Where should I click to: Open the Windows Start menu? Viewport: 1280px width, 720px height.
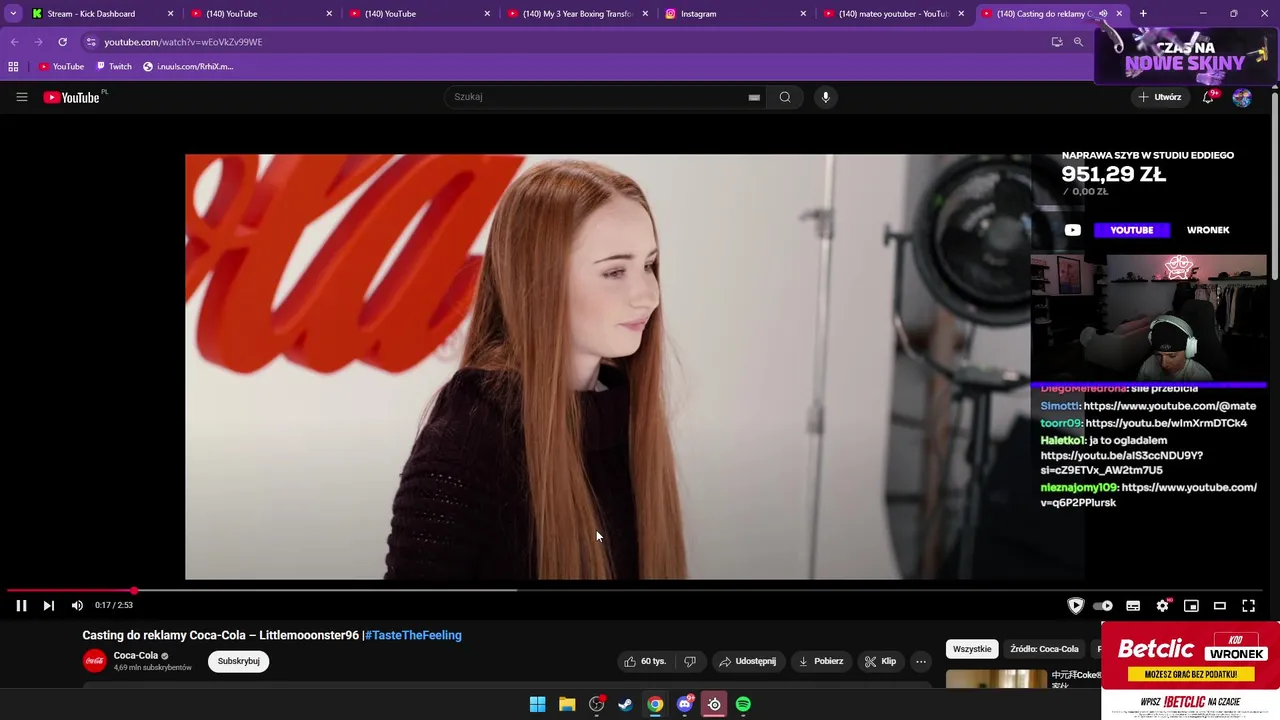[537, 704]
